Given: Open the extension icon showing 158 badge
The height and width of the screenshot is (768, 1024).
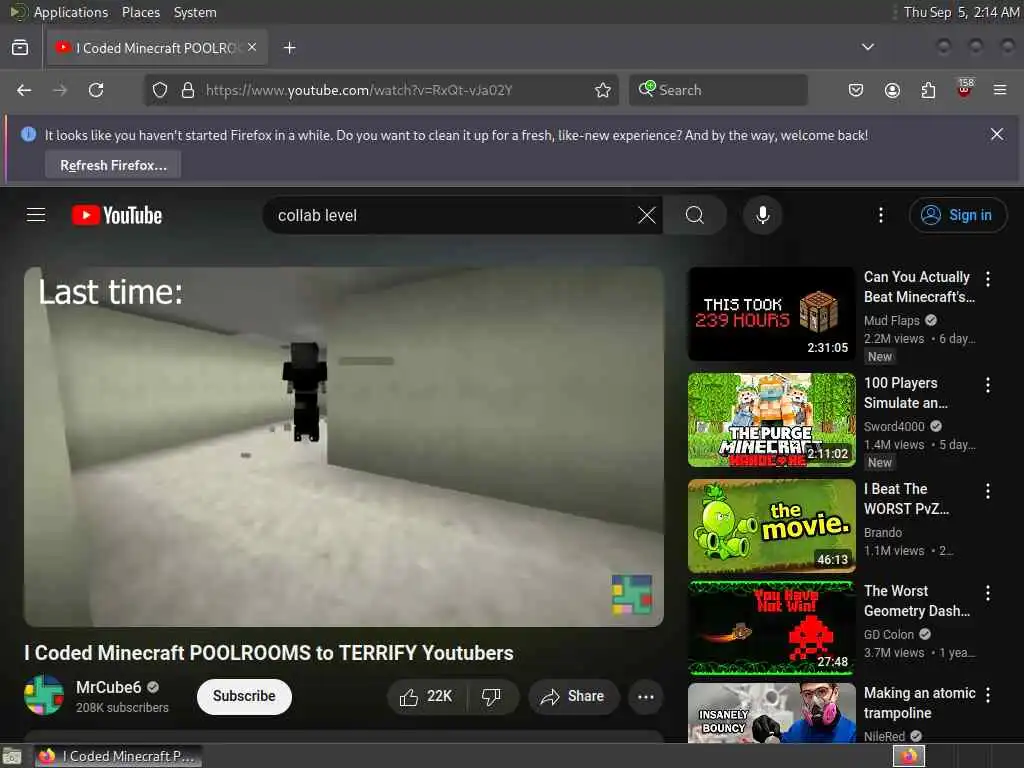Looking at the screenshot, I should point(965,89).
